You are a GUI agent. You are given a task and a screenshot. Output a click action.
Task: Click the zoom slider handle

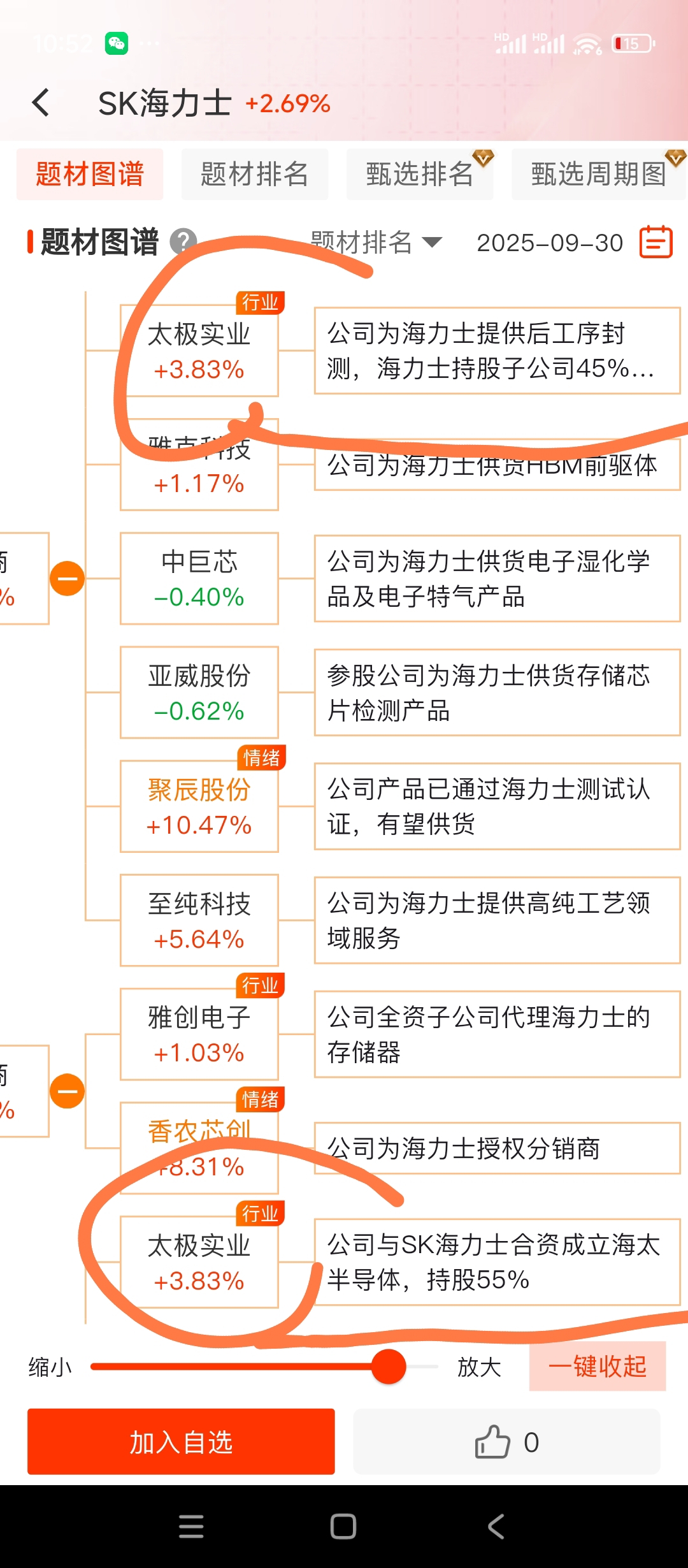pos(388,1366)
